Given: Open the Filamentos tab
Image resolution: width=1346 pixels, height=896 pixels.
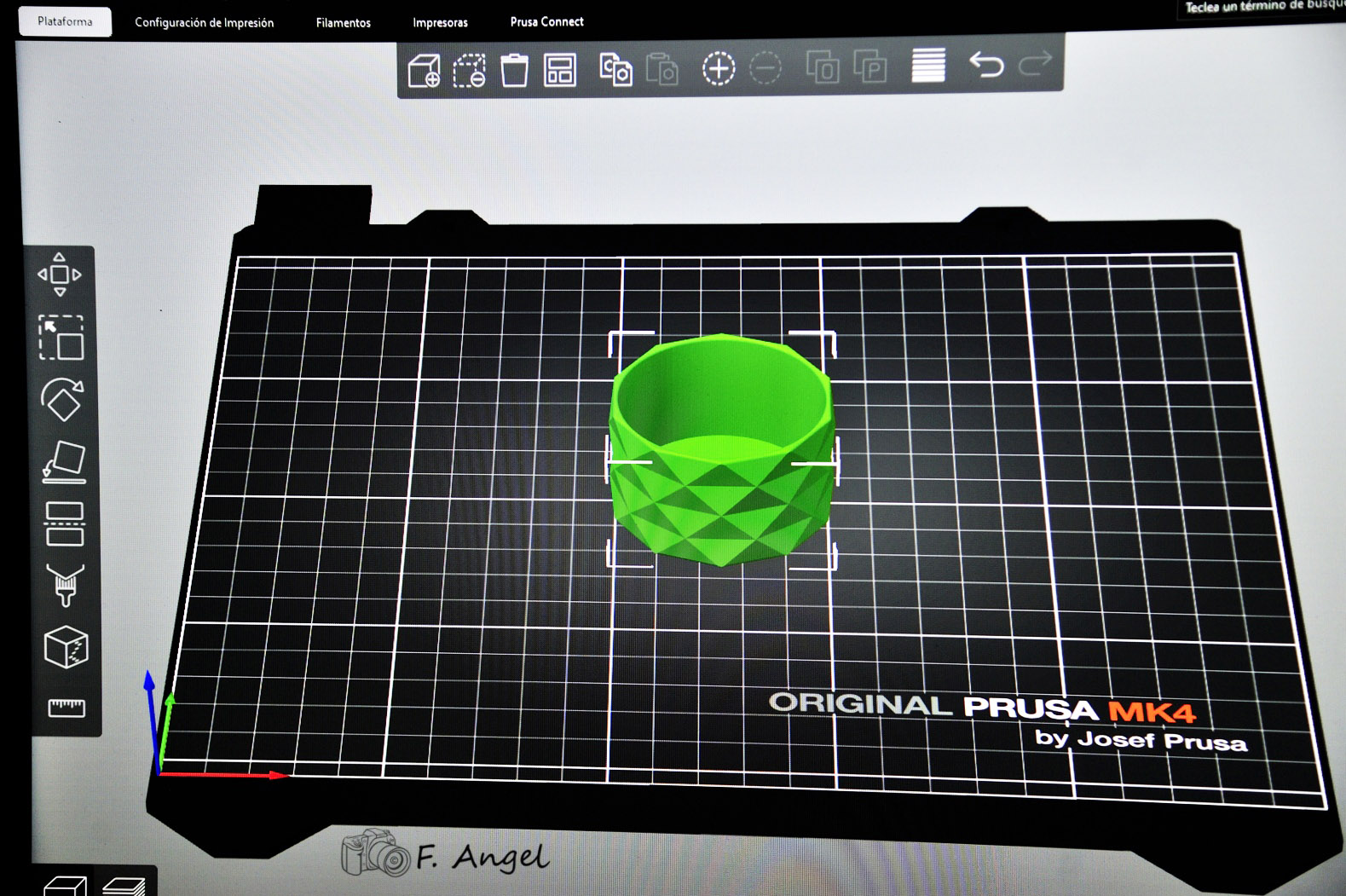Looking at the screenshot, I should [344, 23].
